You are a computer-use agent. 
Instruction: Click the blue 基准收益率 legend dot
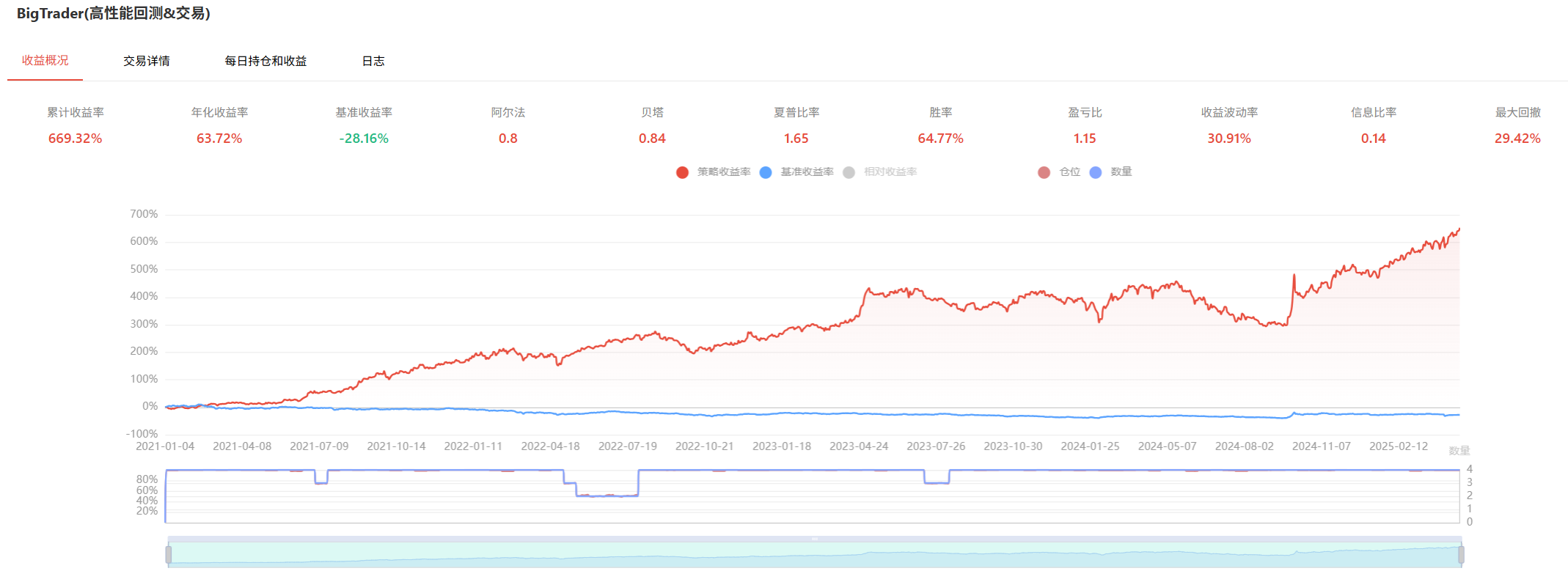click(766, 172)
